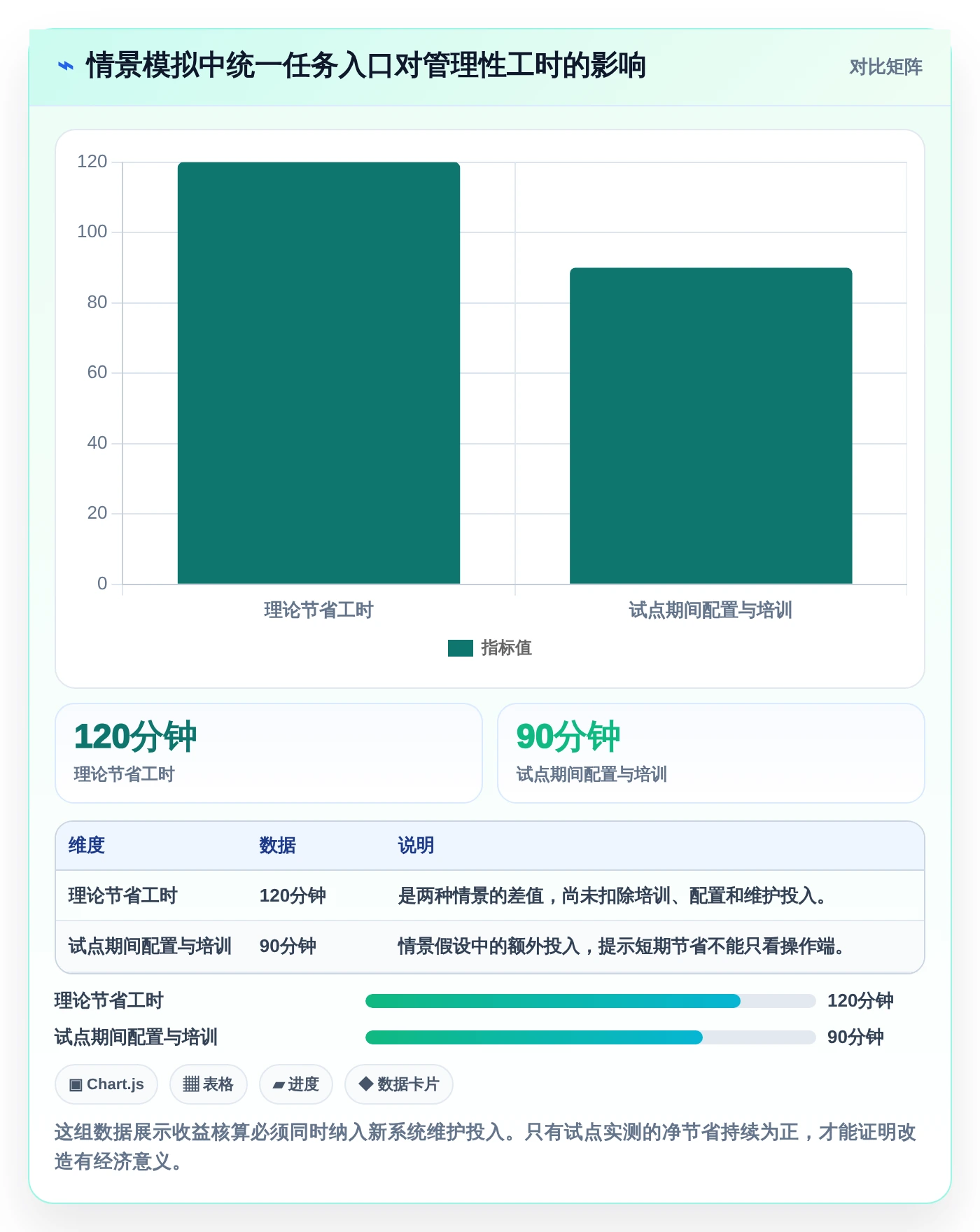The width and height of the screenshot is (980, 1232).
Task: Select the 试点期间配置与培训 table row cell
Action: [x=150, y=946]
